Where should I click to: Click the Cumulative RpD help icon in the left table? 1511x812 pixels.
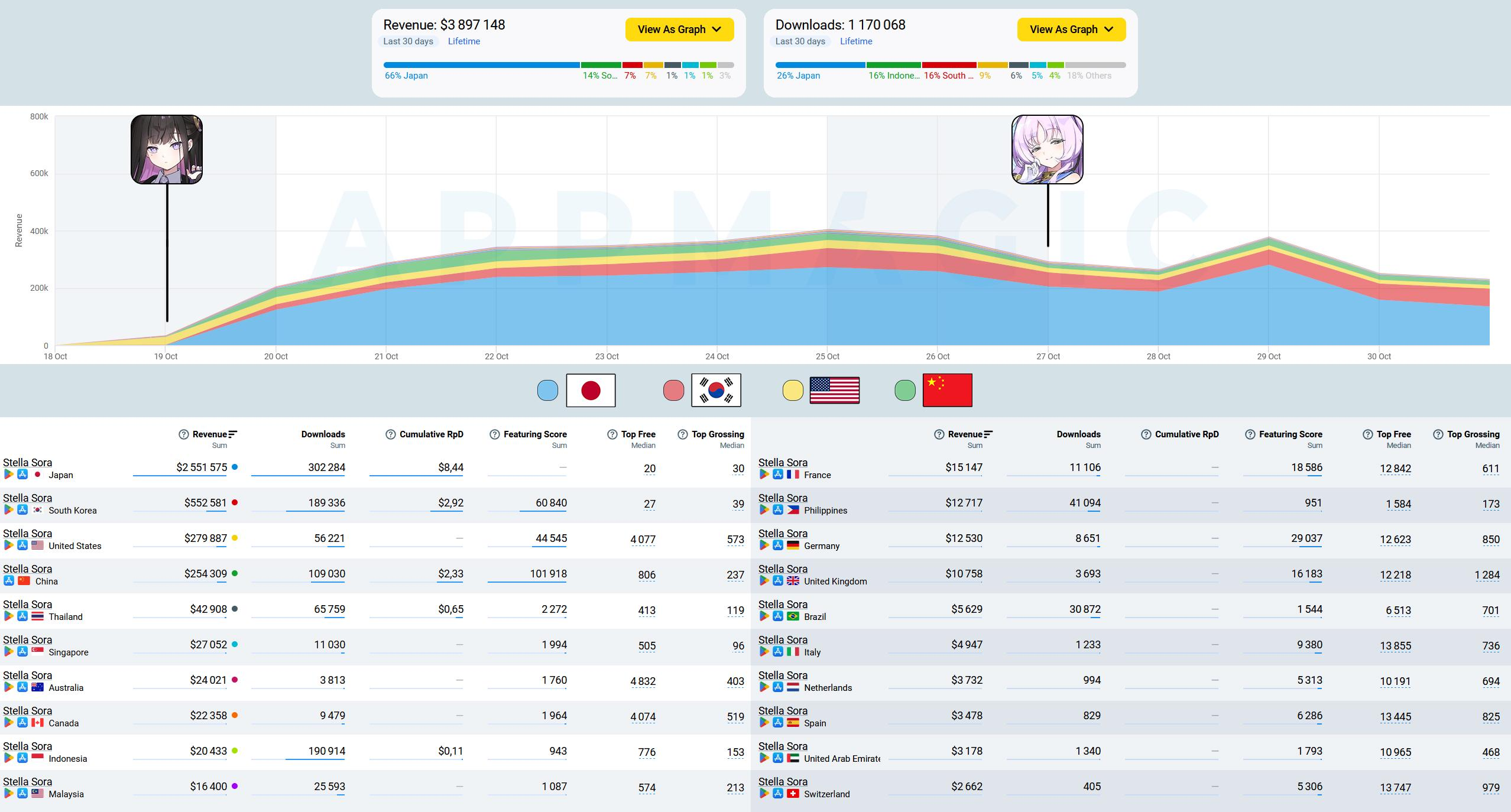click(x=390, y=434)
